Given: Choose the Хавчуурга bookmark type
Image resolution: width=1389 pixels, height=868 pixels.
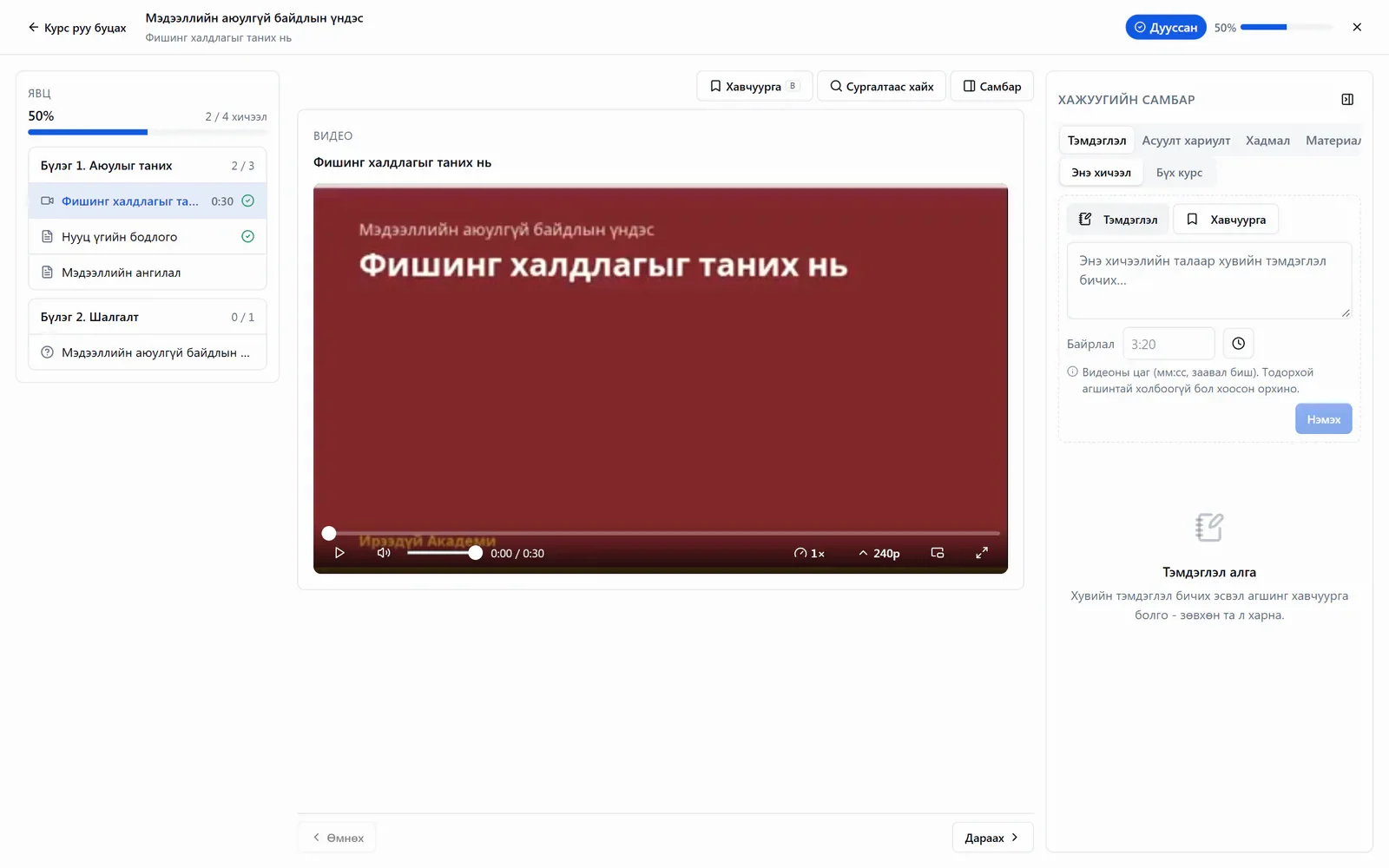Looking at the screenshot, I should coord(1226,220).
